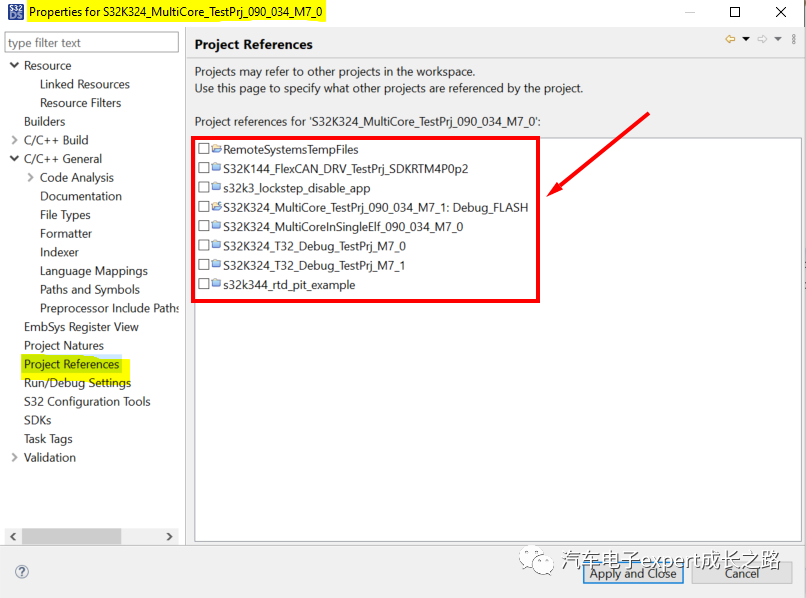Click the Cancel button
Viewport: 806px width, 598px height.
(742, 573)
